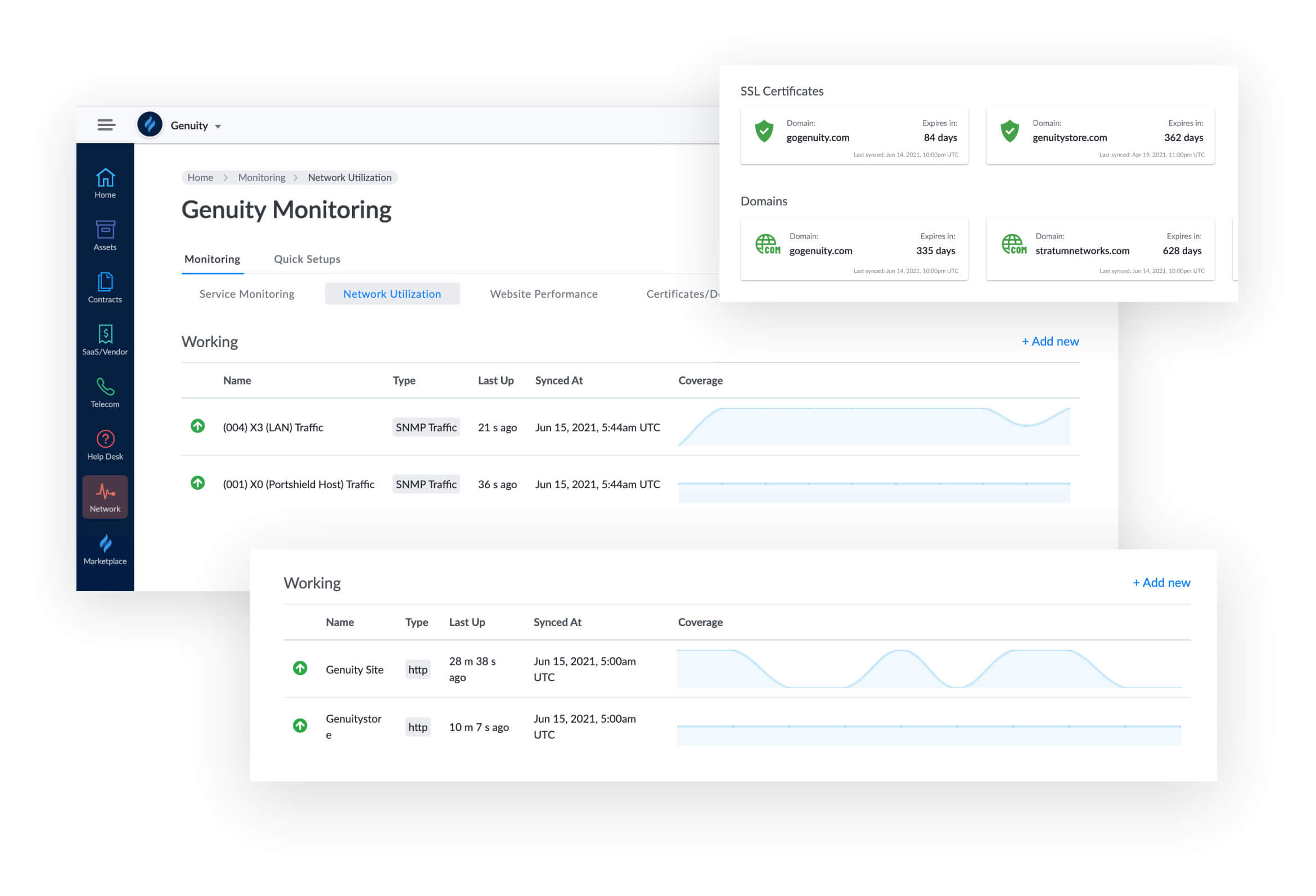The width and height of the screenshot is (1316, 896).
Task: Open SaaS/Vendor in the sidebar
Action: [105, 340]
